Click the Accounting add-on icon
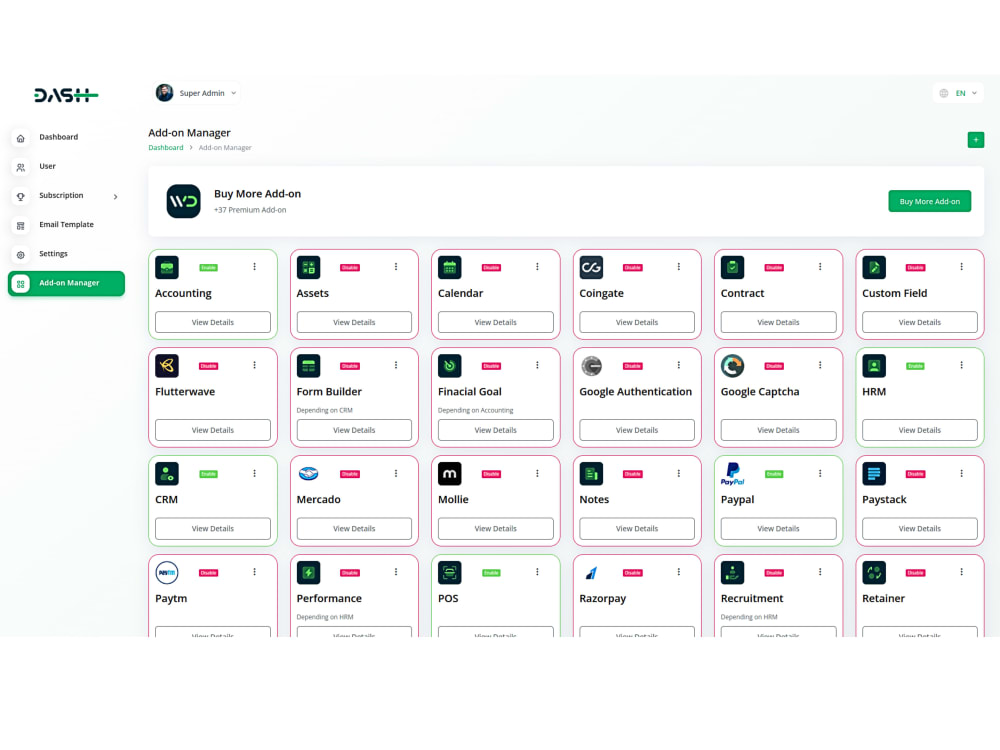Image resolution: width=1000 pixels, height=750 pixels. coord(166,267)
